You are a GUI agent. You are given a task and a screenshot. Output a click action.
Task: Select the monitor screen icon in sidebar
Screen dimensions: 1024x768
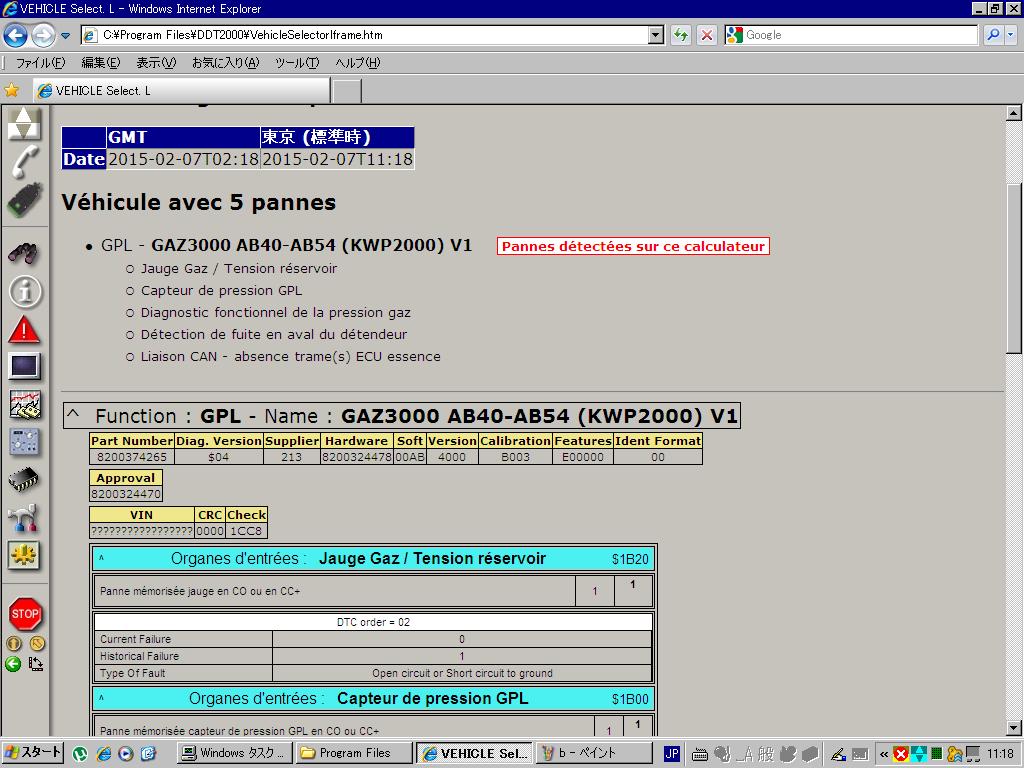click(24, 366)
